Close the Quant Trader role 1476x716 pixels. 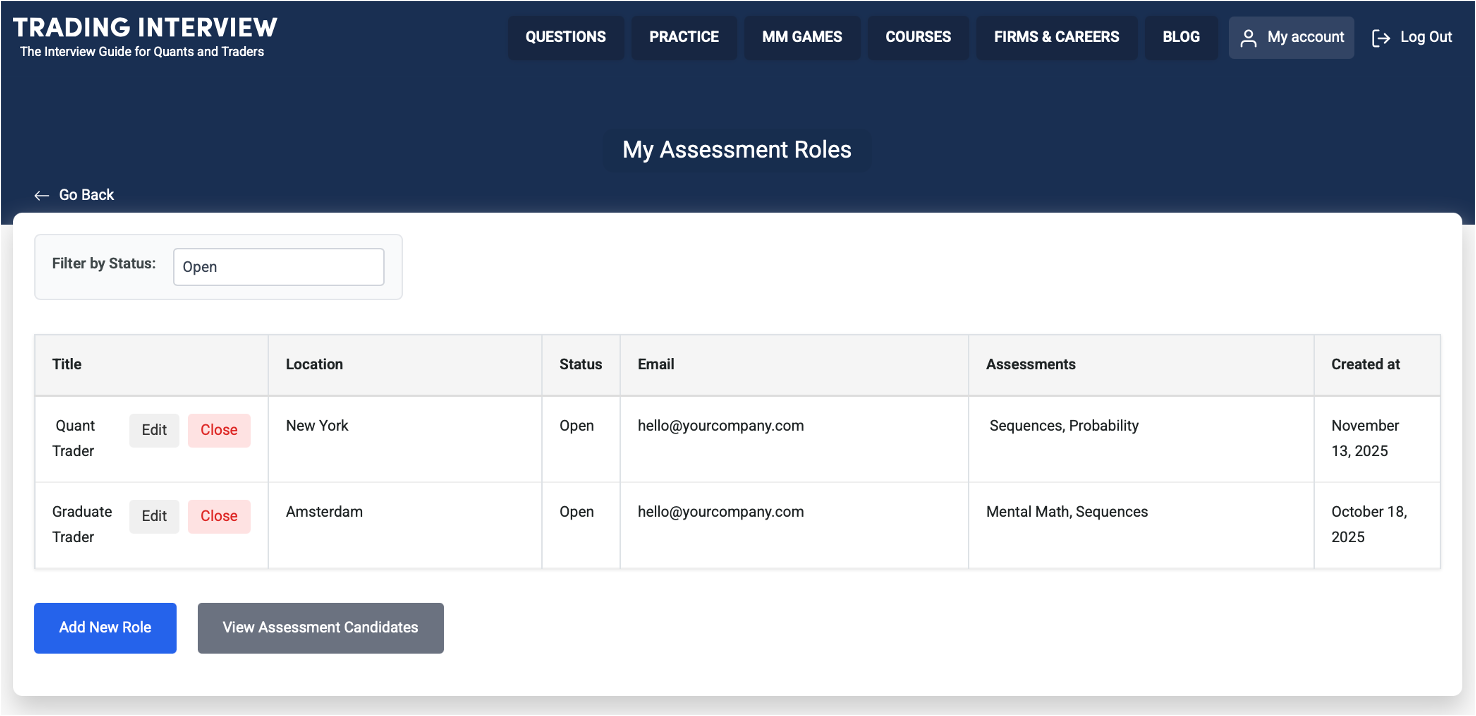pyautogui.click(x=219, y=430)
